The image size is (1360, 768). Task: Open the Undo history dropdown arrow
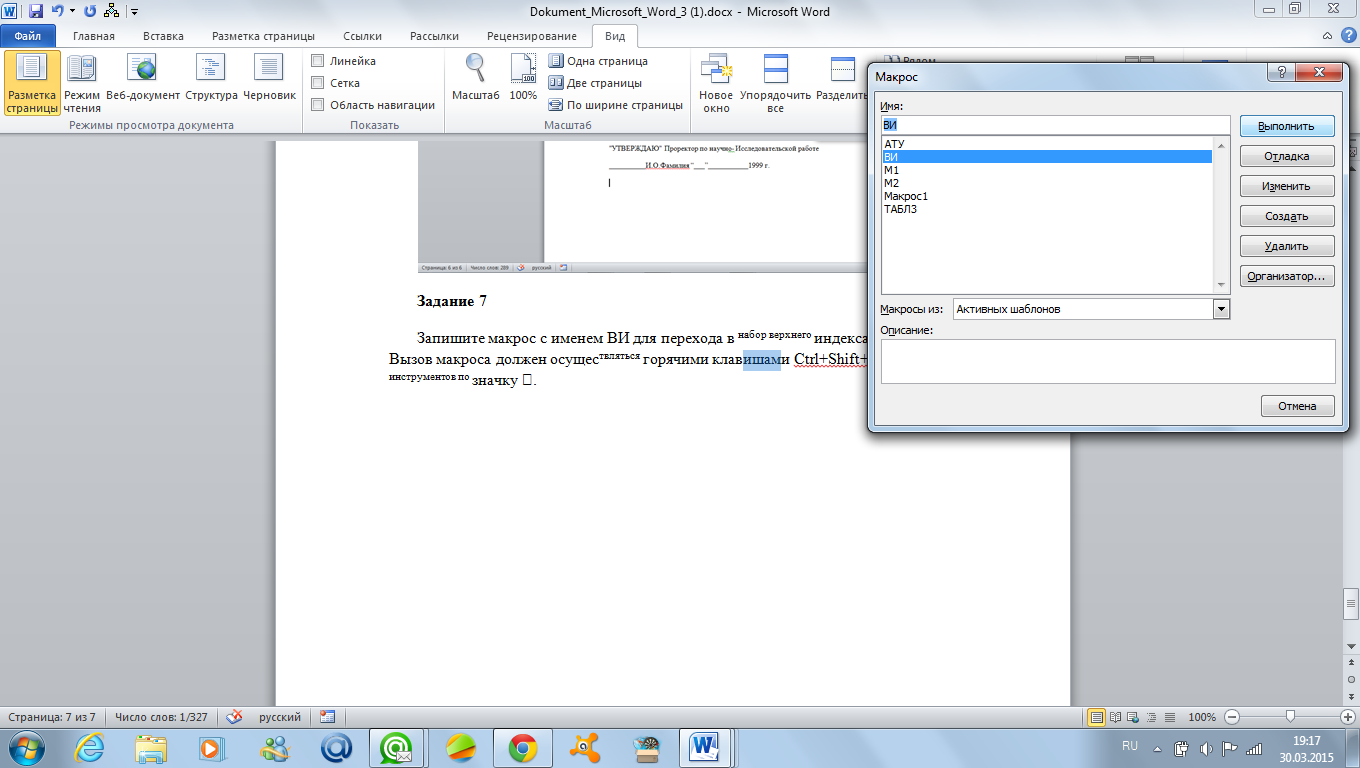(72, 12)
